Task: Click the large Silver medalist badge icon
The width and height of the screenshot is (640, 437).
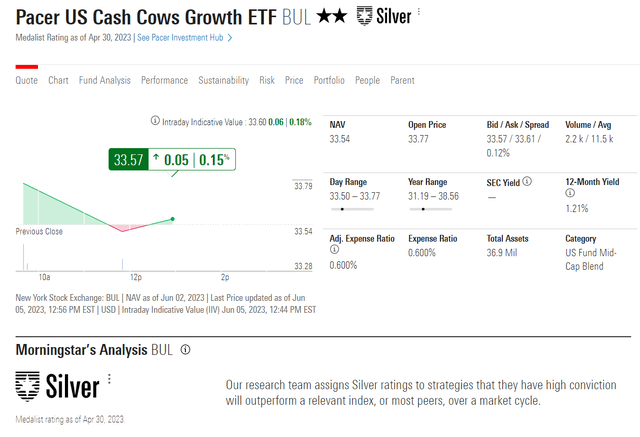Action: pyautogui.click(x=27, y=386)
